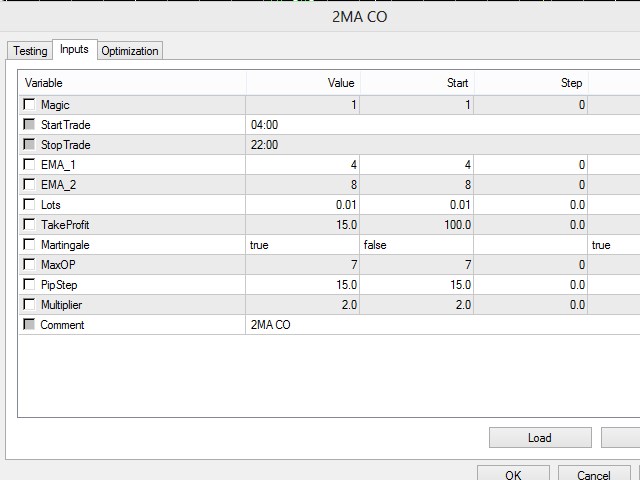Select the TakeProfit step cell 0.0
640x480 pixels.
coord(531,225)
